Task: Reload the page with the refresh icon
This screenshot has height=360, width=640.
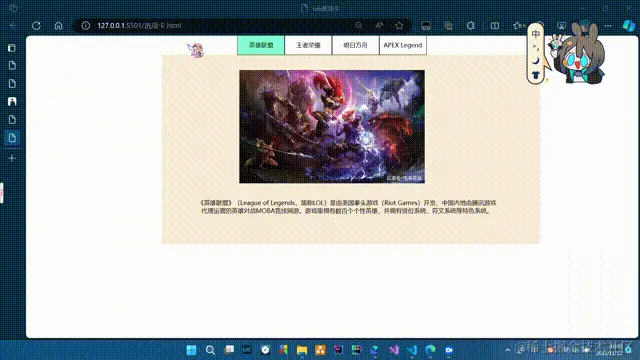Action: (x=36, y=26)
